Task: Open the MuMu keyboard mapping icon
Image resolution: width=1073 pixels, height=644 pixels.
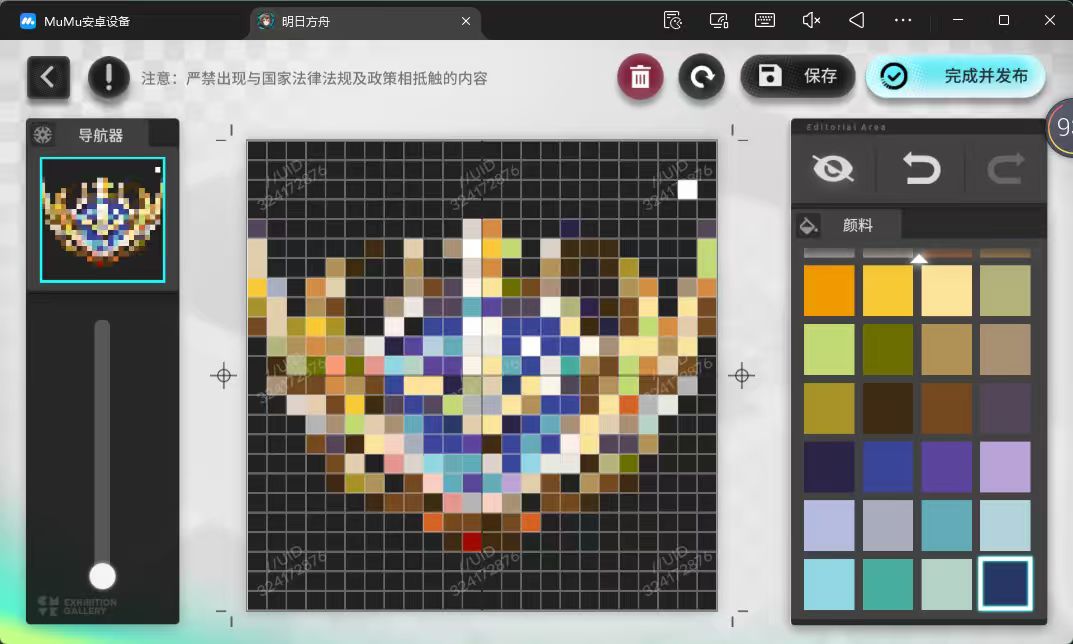Action: click(x=764, y=20)
